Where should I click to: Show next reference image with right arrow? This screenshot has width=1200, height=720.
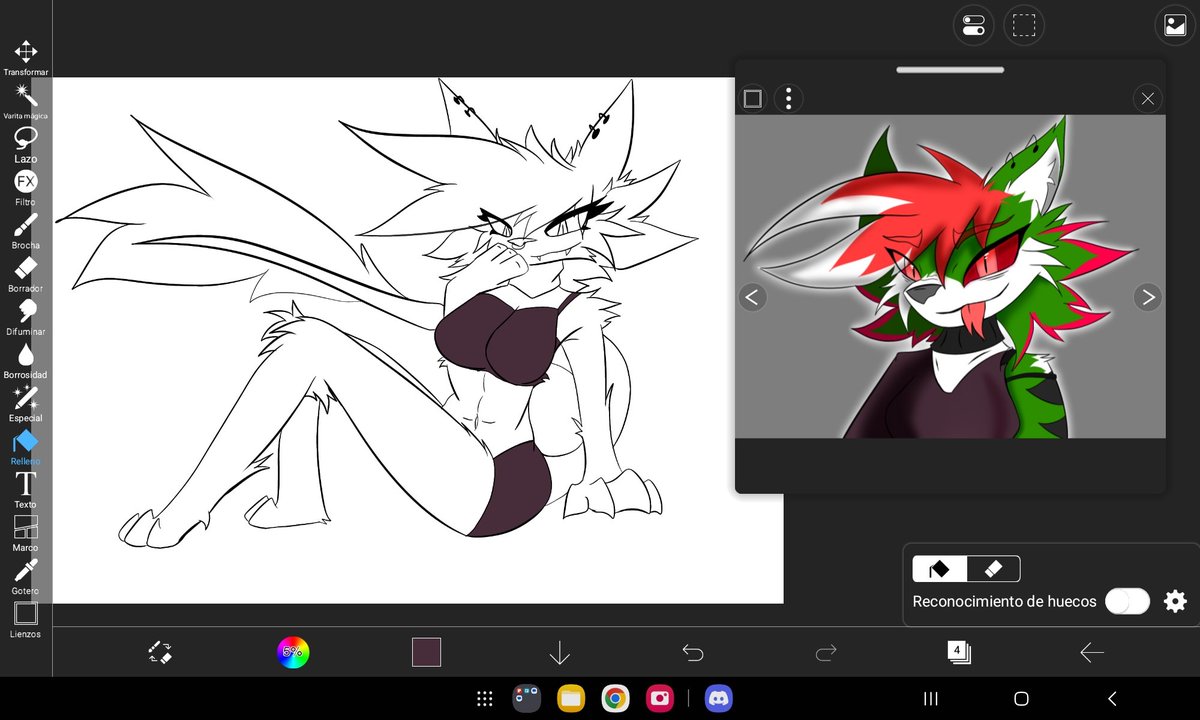tap(1148, 297)
